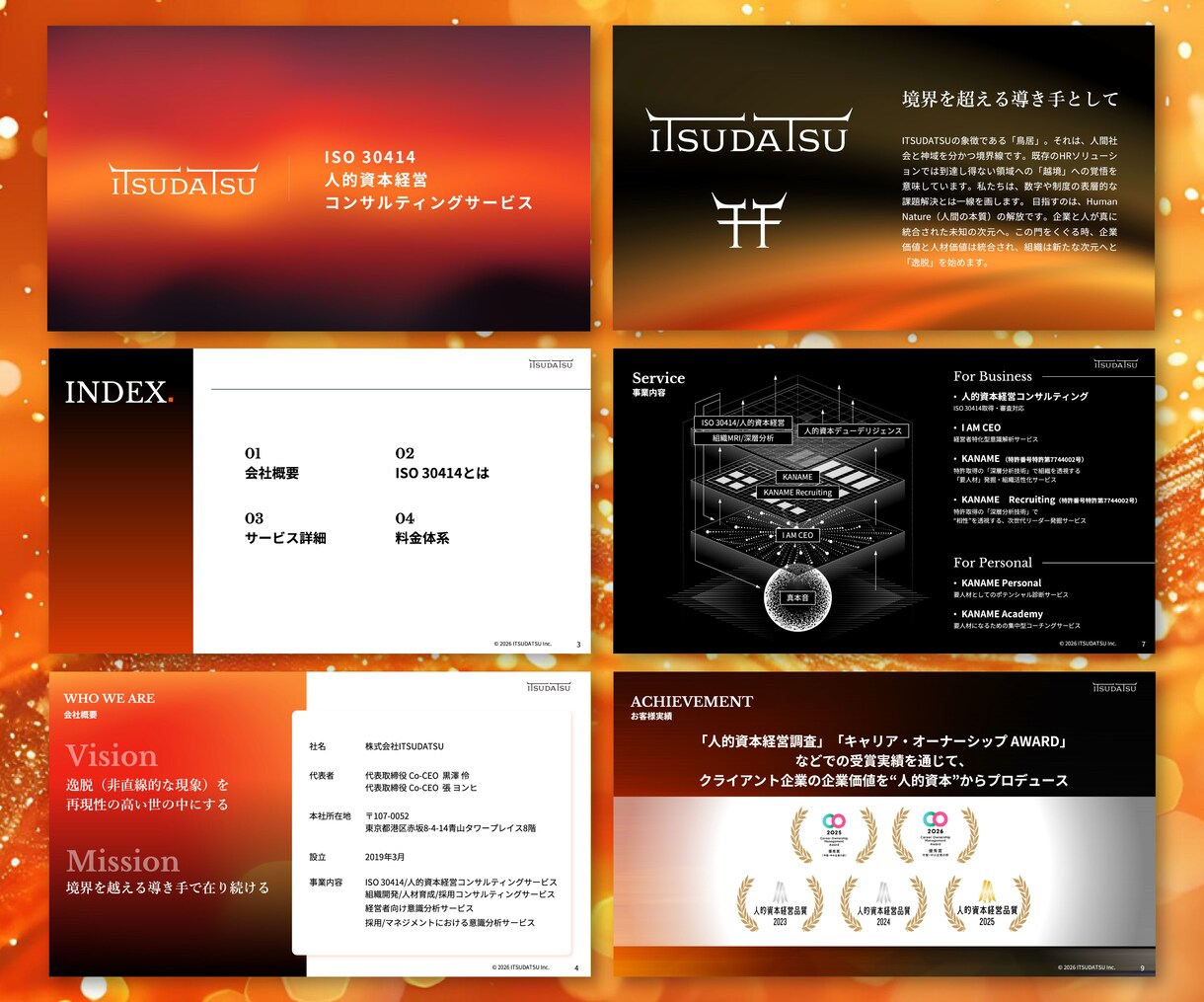Select index entry 01 会社概要
The image size is (1204, 1002).
coord(271,463)
